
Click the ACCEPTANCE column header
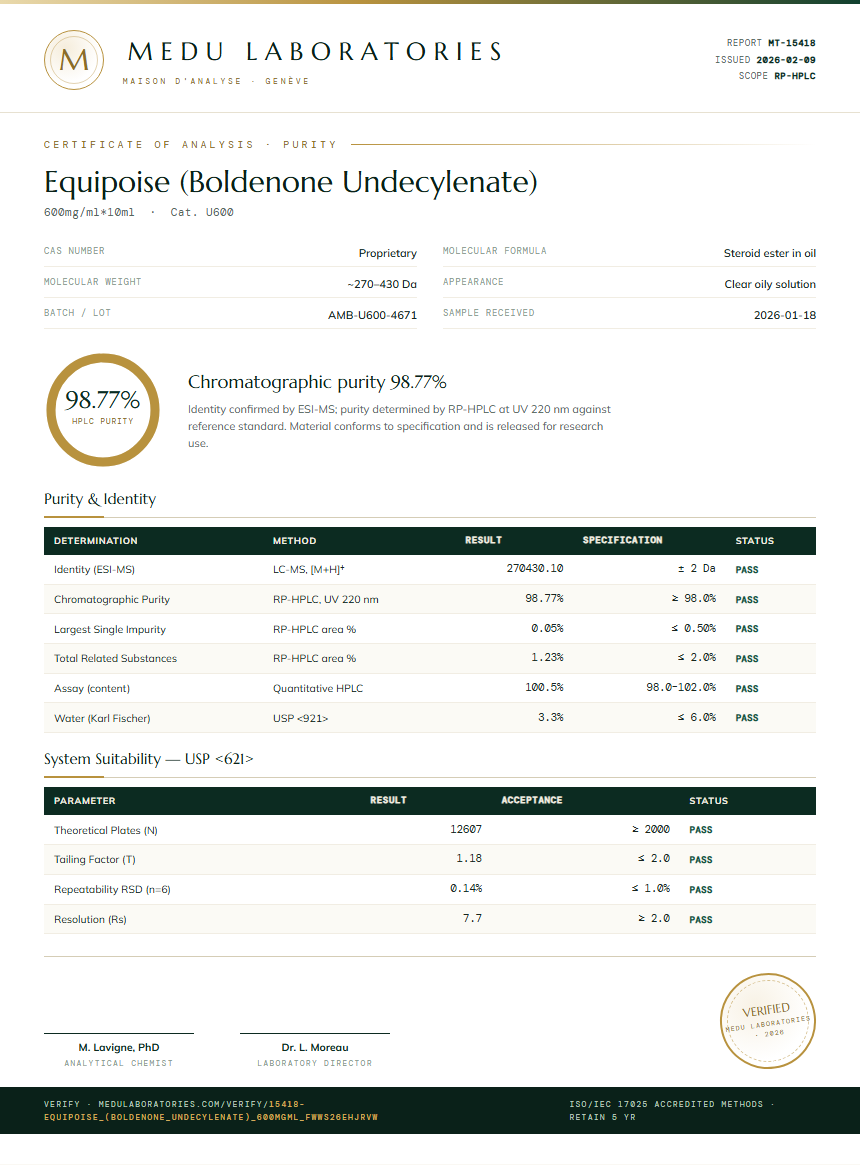(x=531, y=800)
